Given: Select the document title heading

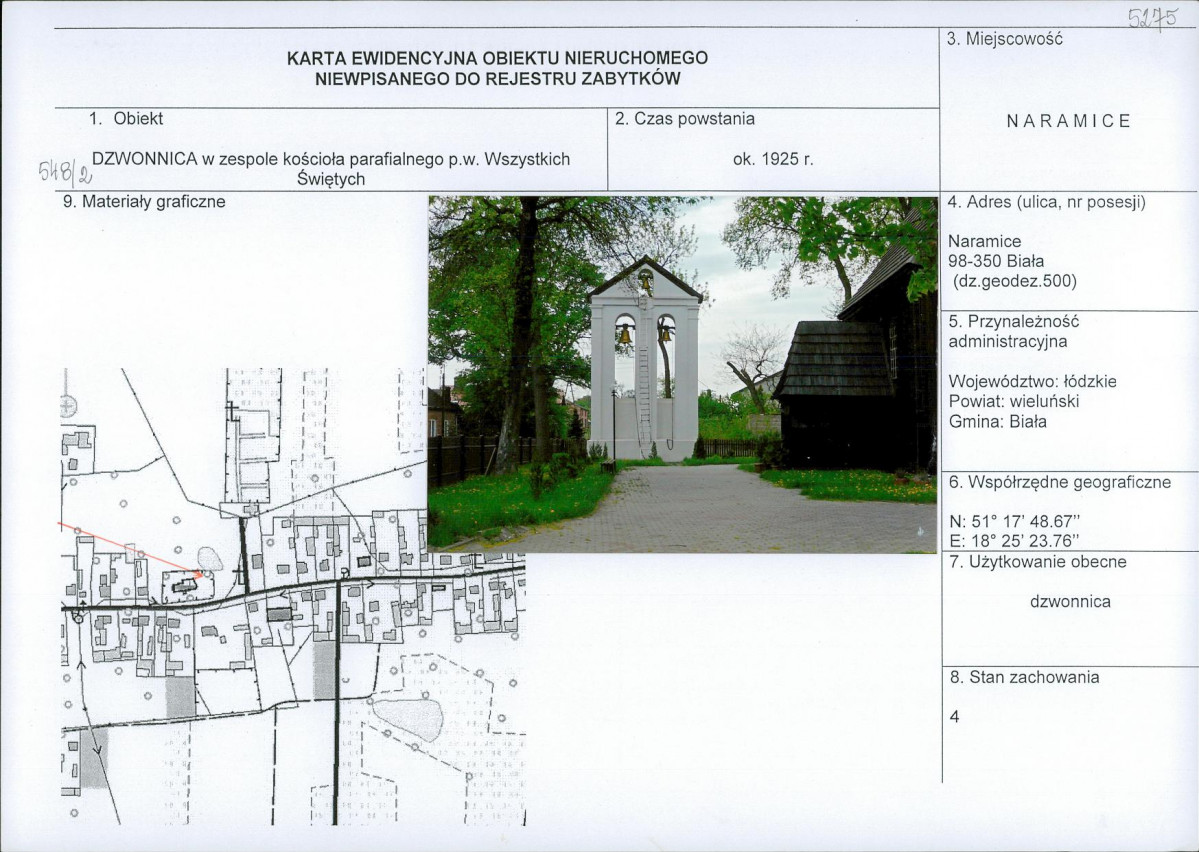Looking at the screenshot, I should [498, 68].
